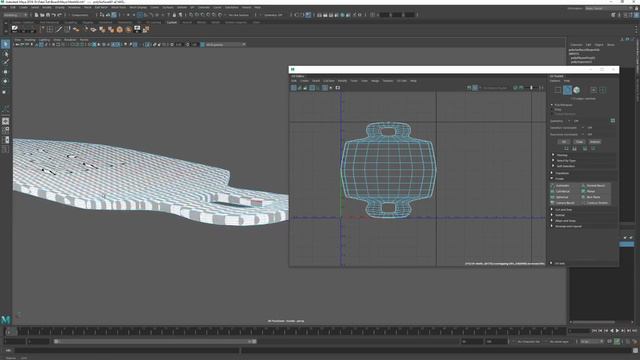Switch to single-pane layout icon in toolbox
The image size is (640, 360).
tap(5, 121)
